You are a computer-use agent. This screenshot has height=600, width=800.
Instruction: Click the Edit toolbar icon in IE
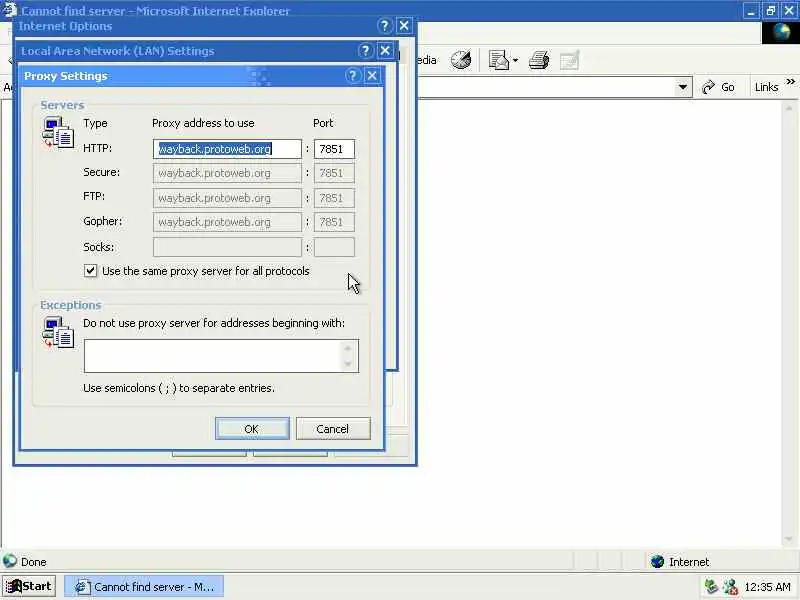tap(569, 60)
